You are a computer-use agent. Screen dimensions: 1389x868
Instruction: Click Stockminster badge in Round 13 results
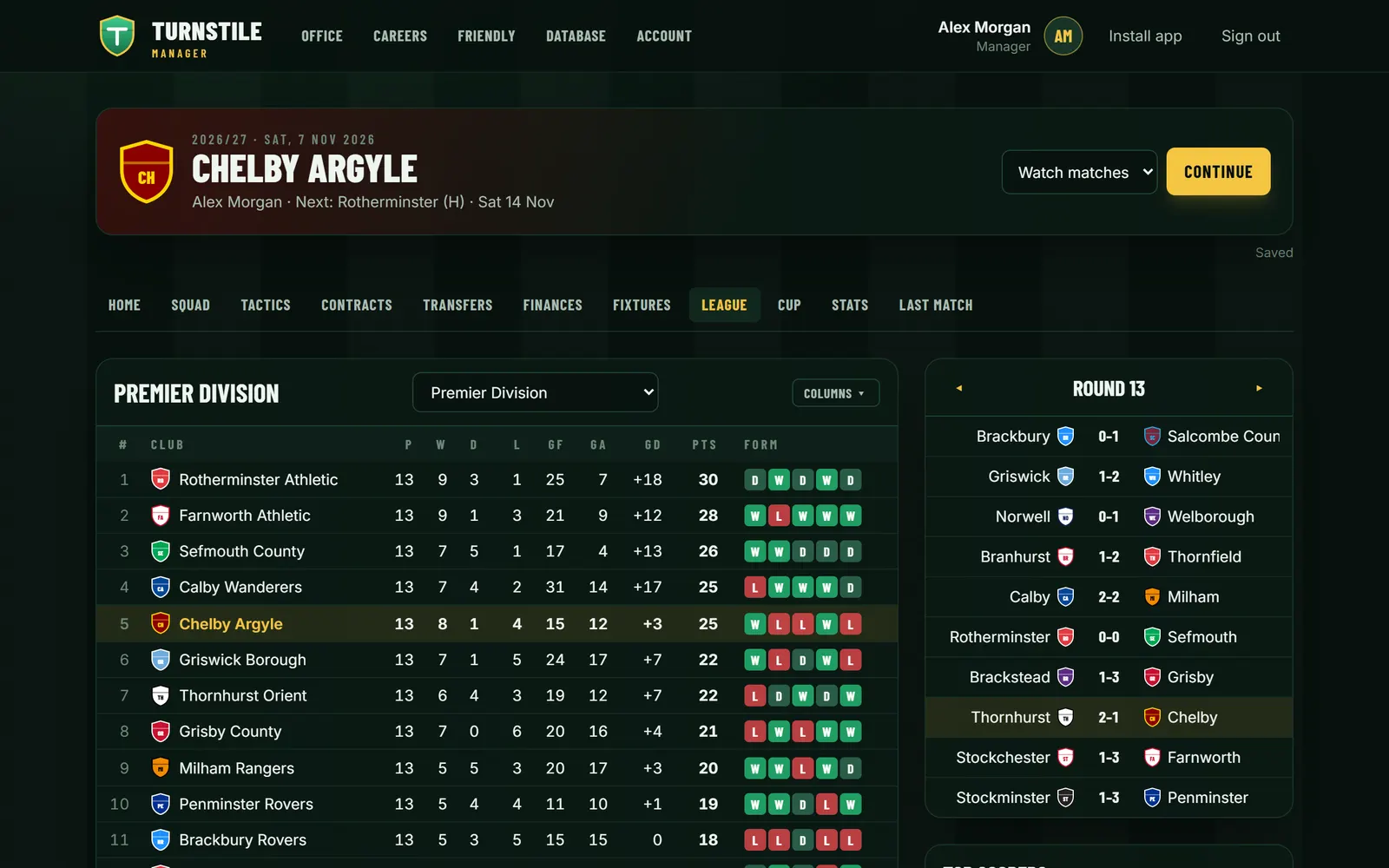[1066, 798]
